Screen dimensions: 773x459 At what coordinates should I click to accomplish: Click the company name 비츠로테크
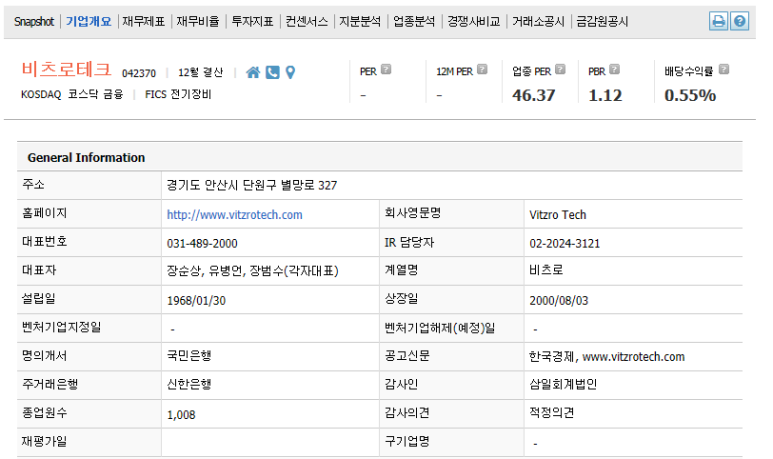click(67, 69)
